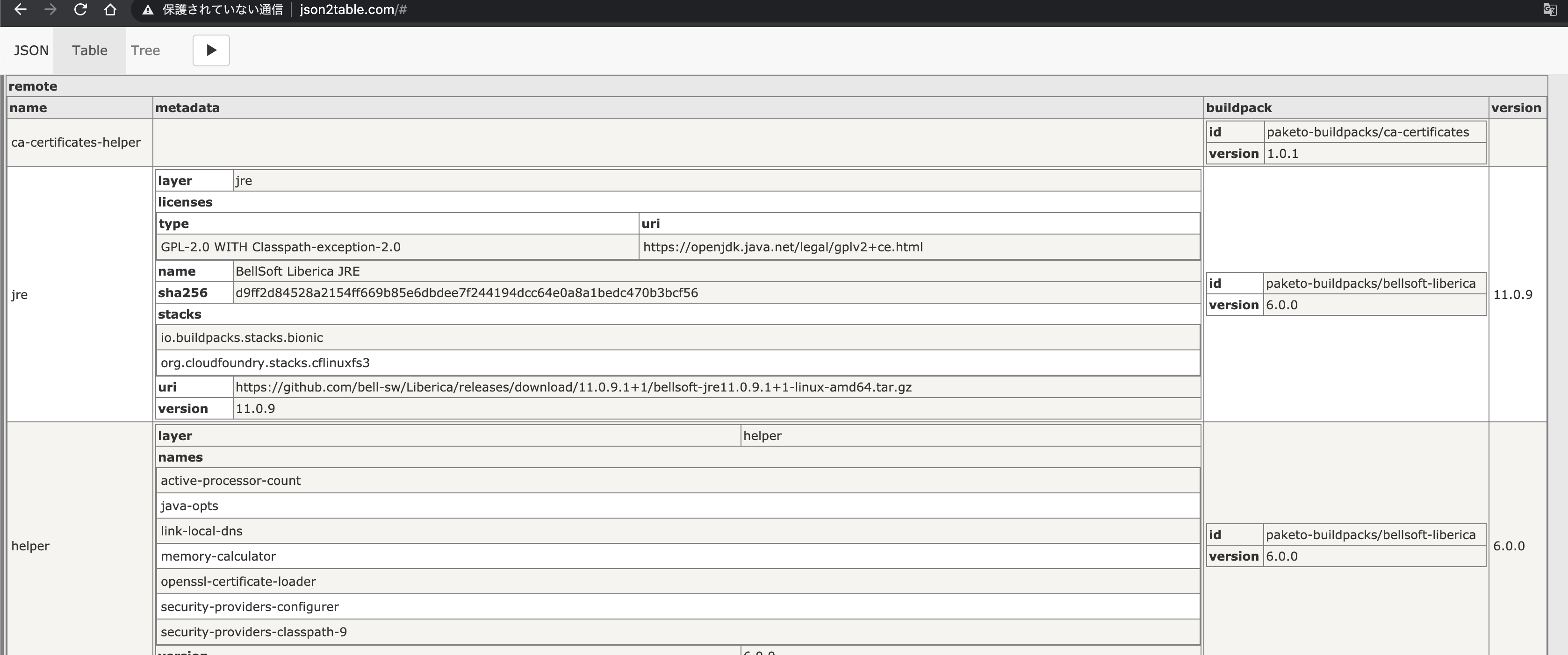This screenshot has width=1568, height=655.
Task: Click 'GPL-2.0 WITH Classpath-exception-2.0' license cell
Action: (397, 247)
